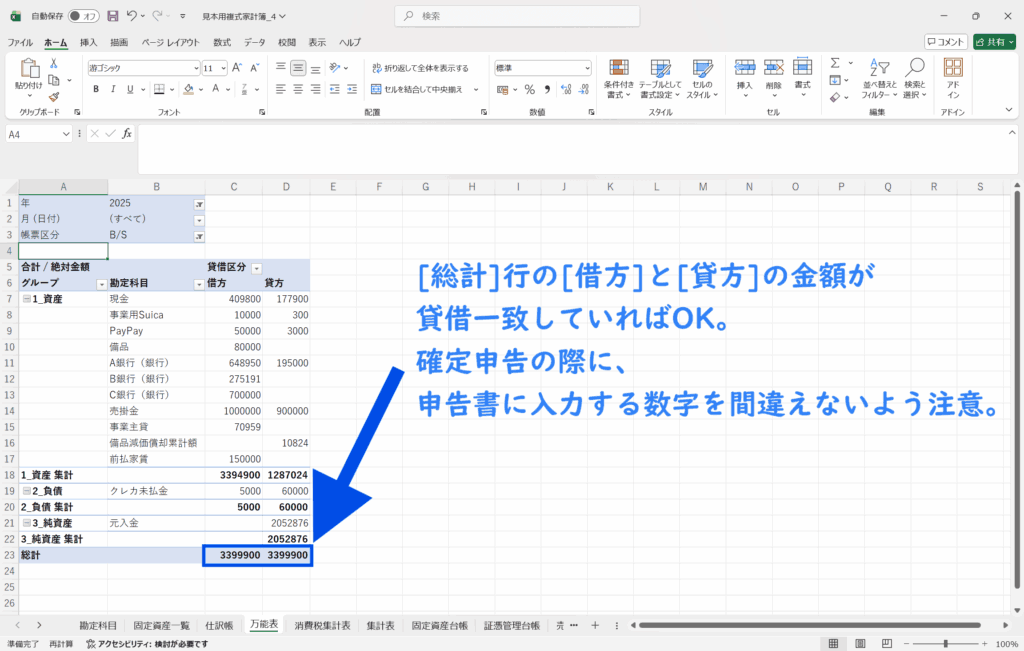Screen dimensions: 1024x651
Task: Click the Format Painter brush icon
Action: point(54,97)
